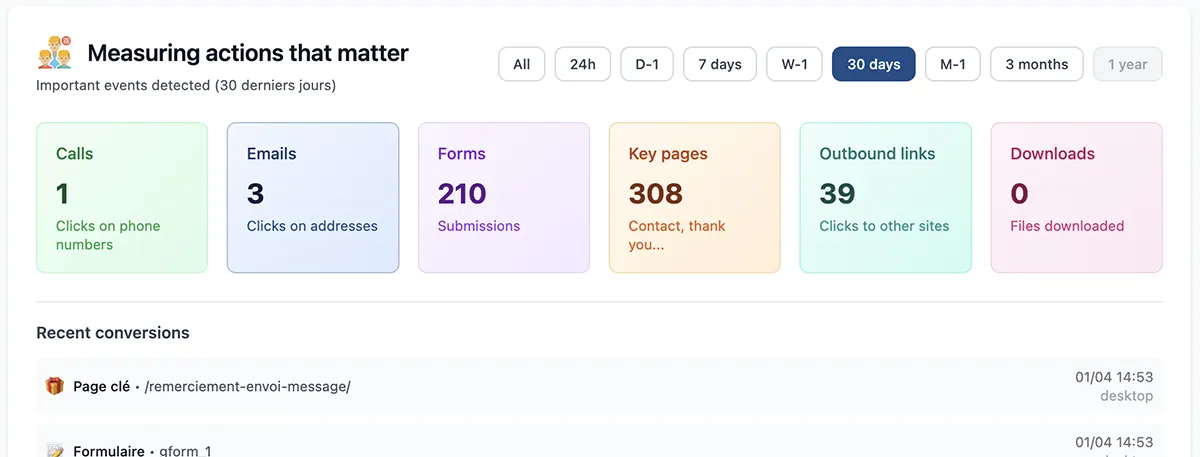This screenshot has height=457, width=1200.
Task: Open the Emails stat card
Action: point(313,198)
